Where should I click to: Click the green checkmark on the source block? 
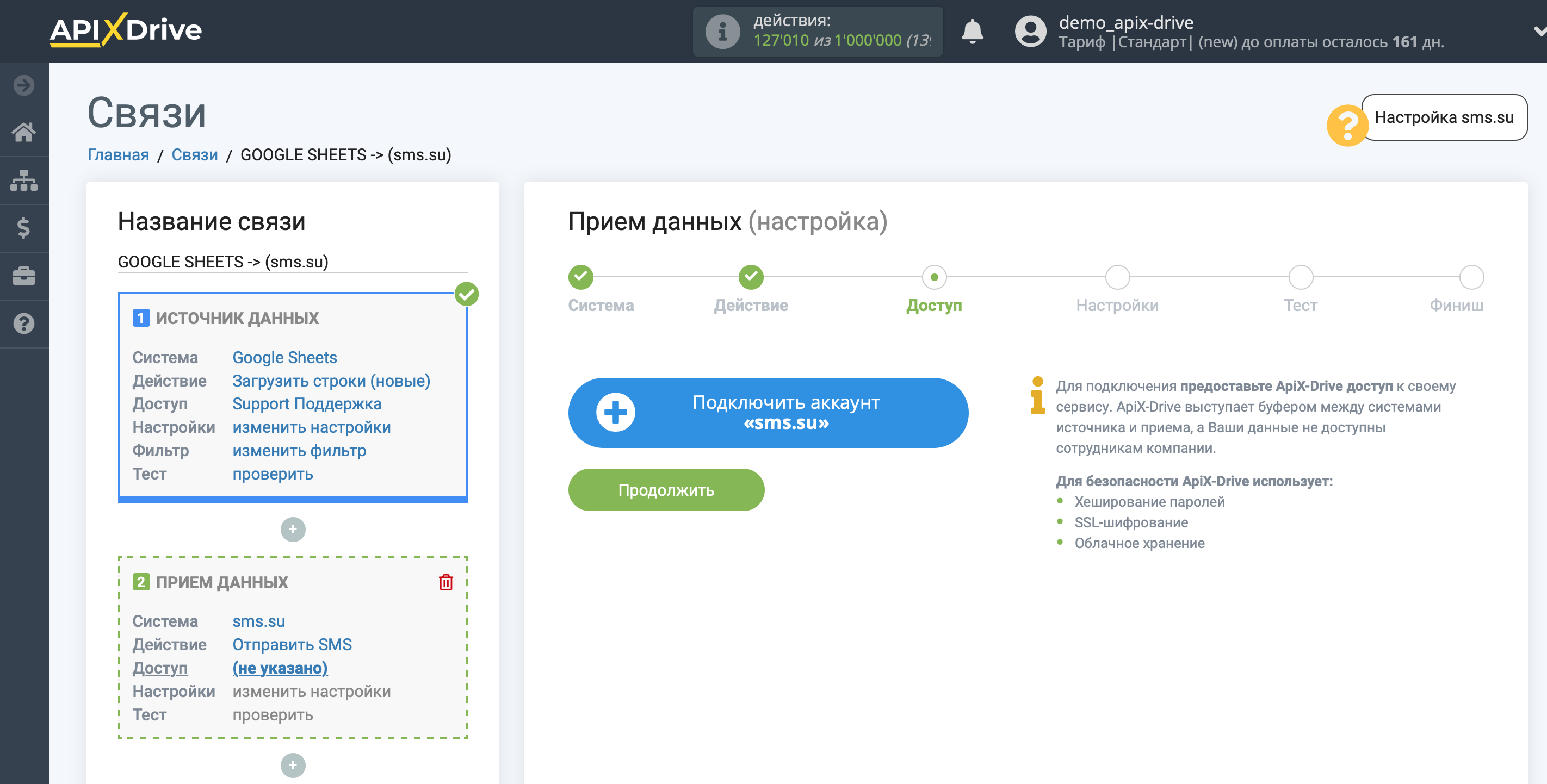(x=467, y=294)
